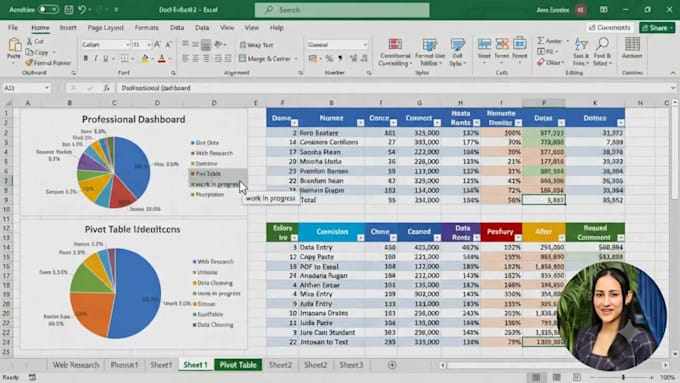Open the File menu

click(13, 28)
